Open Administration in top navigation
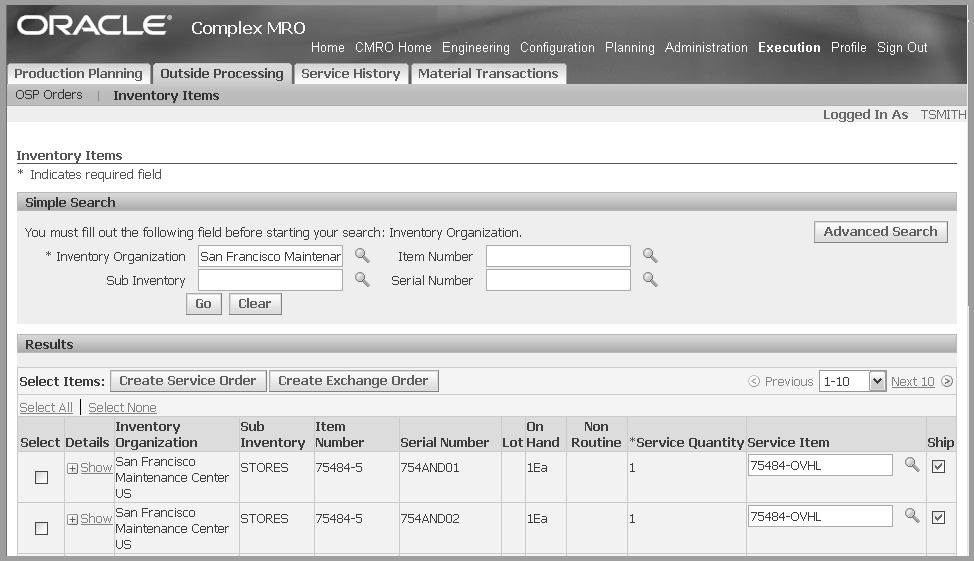Image resolution: width=974 pixels, height=561 pixels. point(706,47)
